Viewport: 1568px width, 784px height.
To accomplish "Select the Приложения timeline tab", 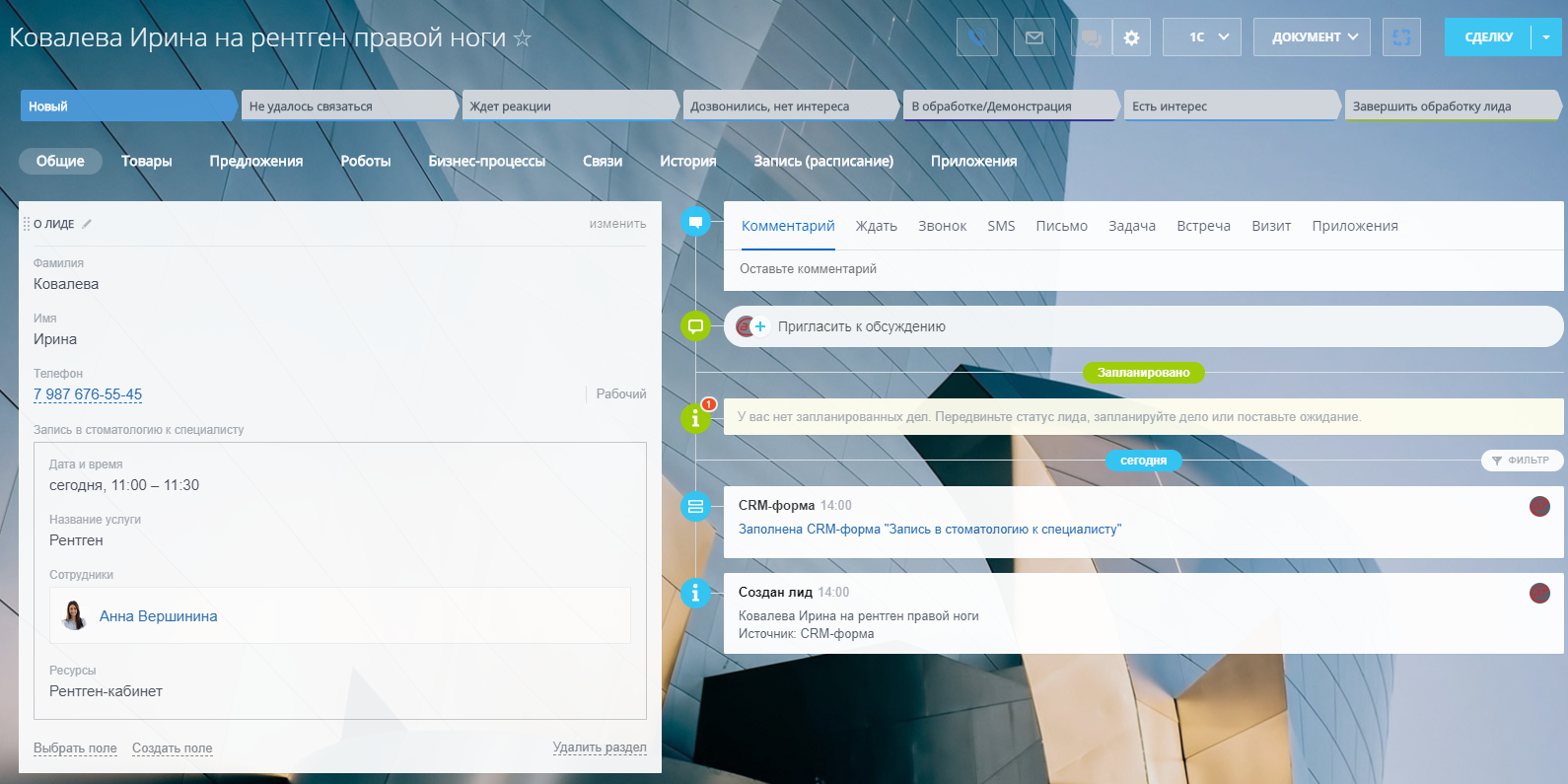I will click(x=1355, y=226).
